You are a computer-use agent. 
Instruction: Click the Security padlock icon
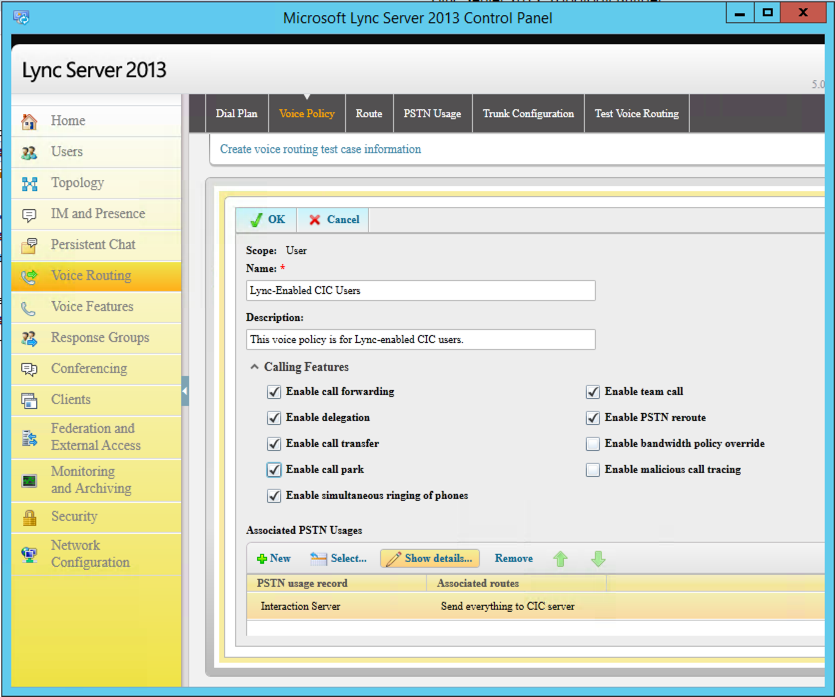click(x=29, y=517)
